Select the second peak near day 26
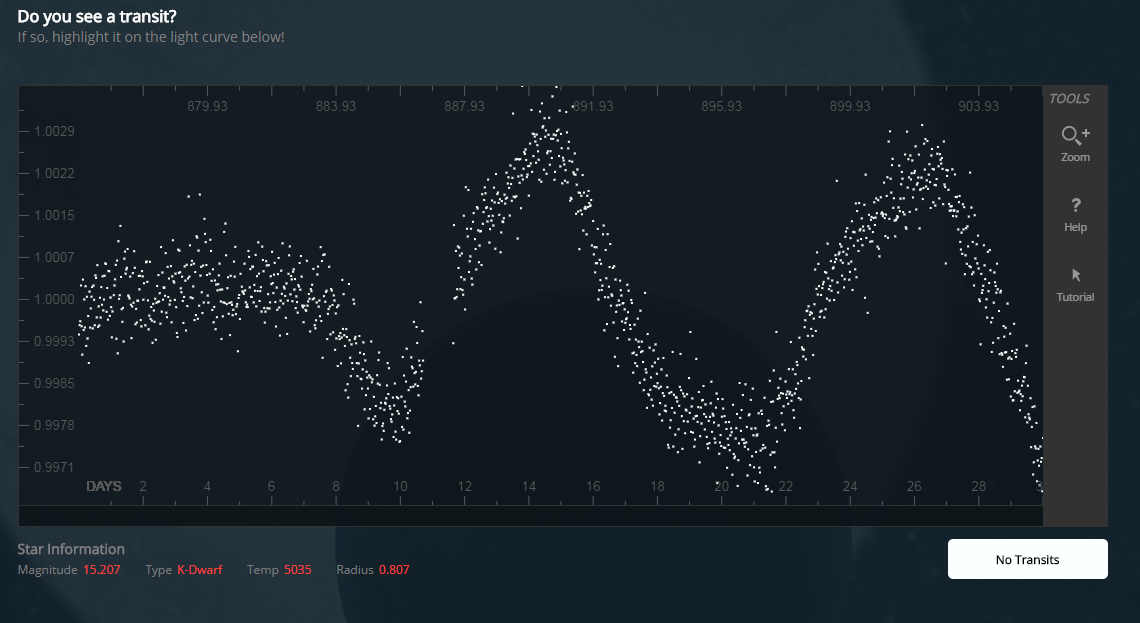Image resolution: width=1140 pixels, height=623 pixels. 920,170
